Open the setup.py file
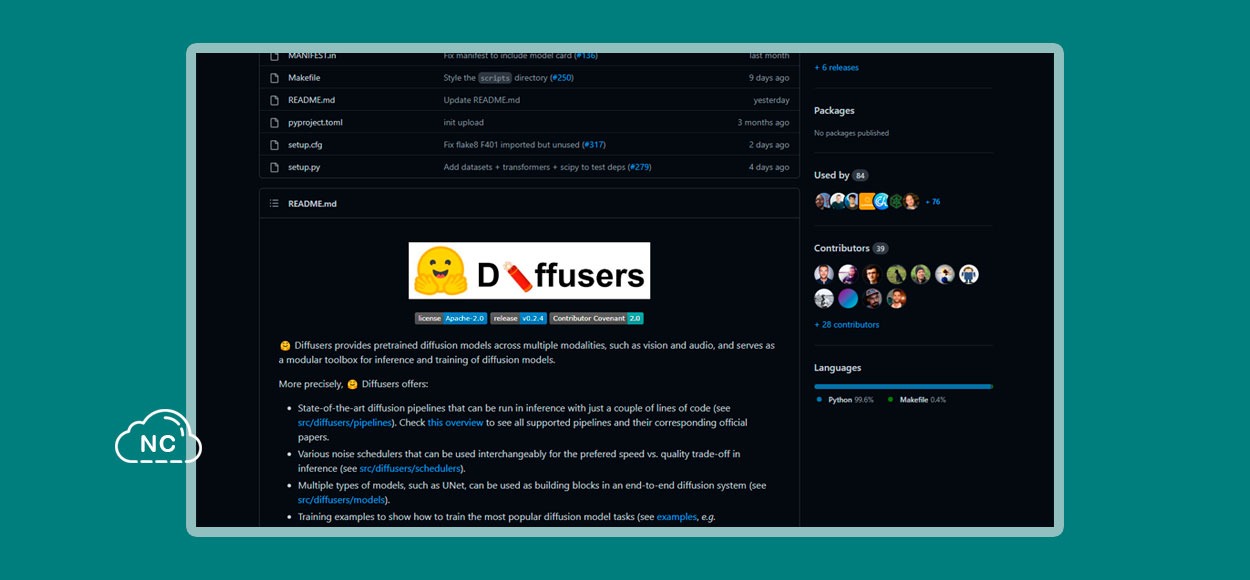Screen dimensions: 1250x580 (304, 167)
